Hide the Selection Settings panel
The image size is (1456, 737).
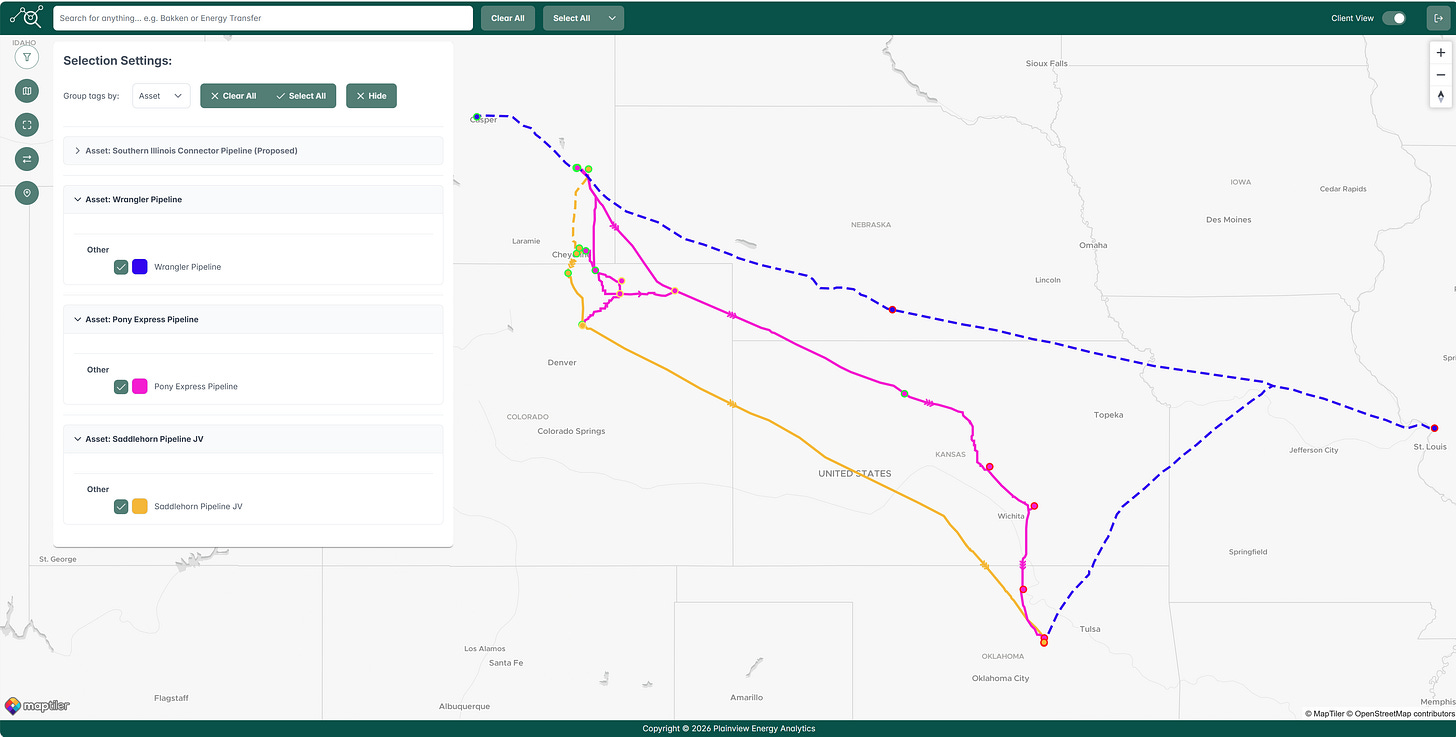tap(371, 96)
